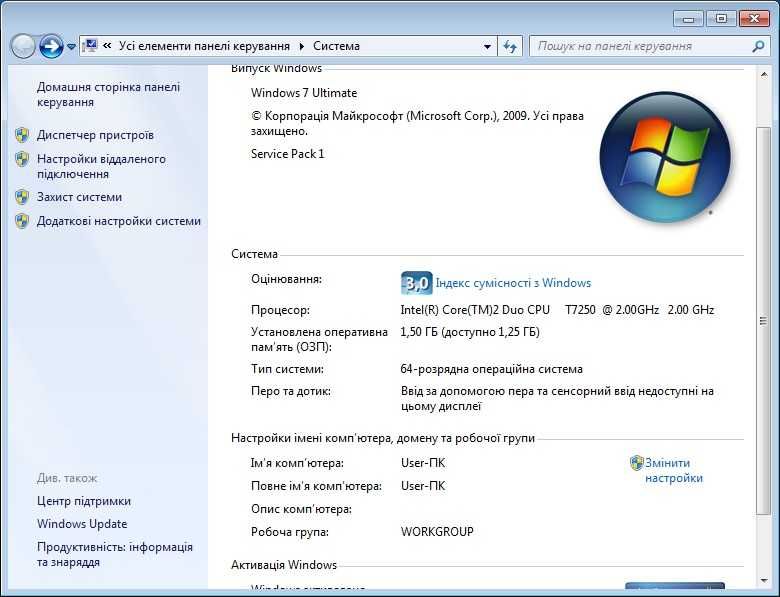Click shield icon beside 'Диспетчер пристроїв'

pos(22,135)
